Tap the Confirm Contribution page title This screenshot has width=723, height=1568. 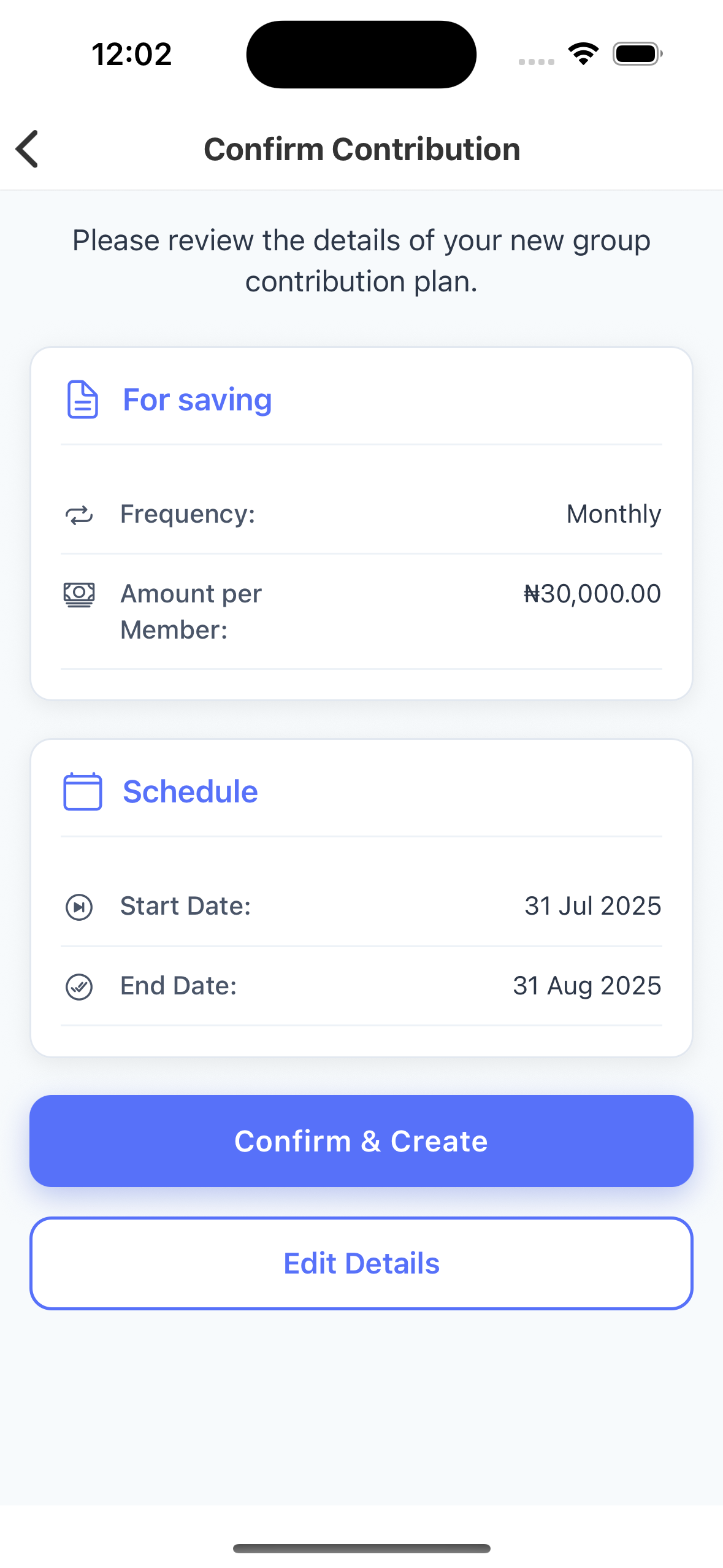(x=362, y=149)
